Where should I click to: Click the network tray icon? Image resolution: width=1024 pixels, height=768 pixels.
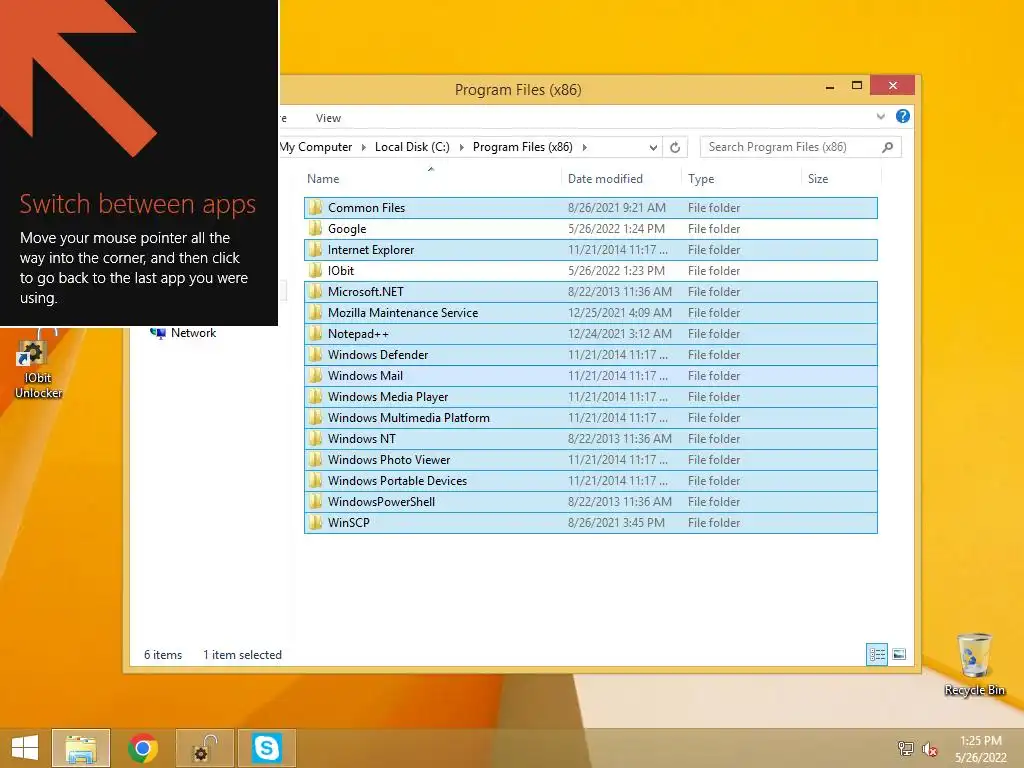click(x=906, y=748)
